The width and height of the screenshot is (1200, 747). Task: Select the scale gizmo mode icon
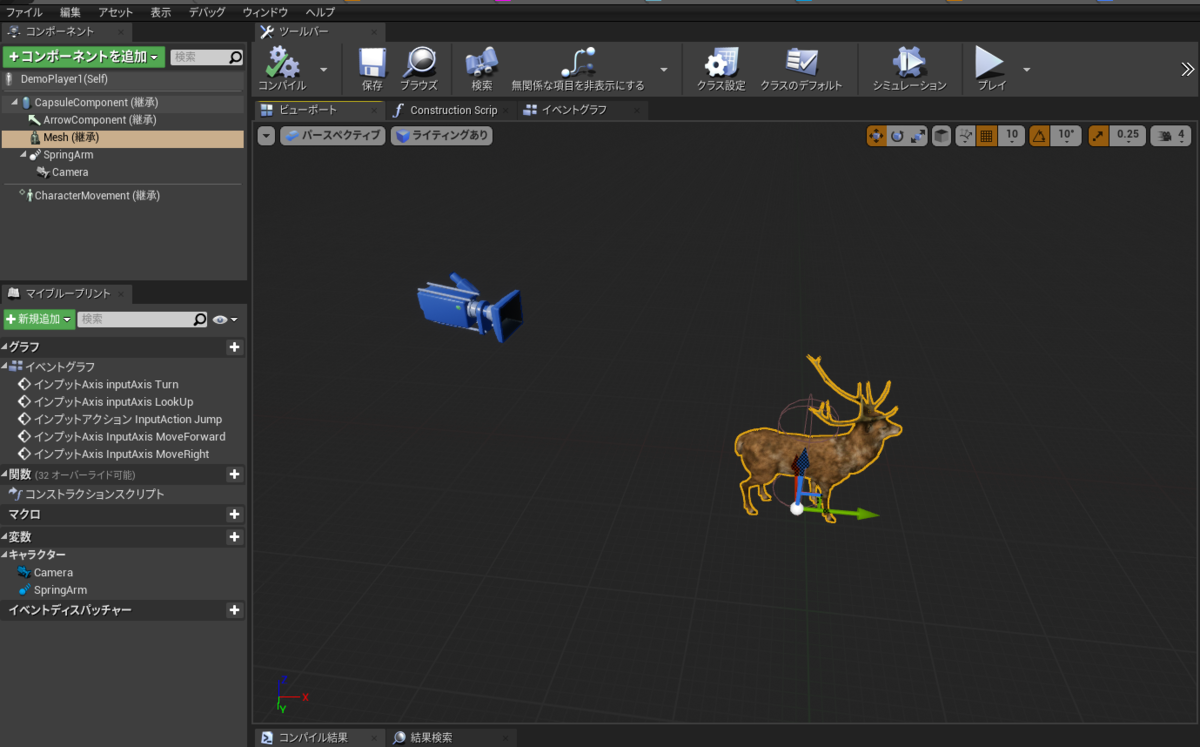[917, 135]
